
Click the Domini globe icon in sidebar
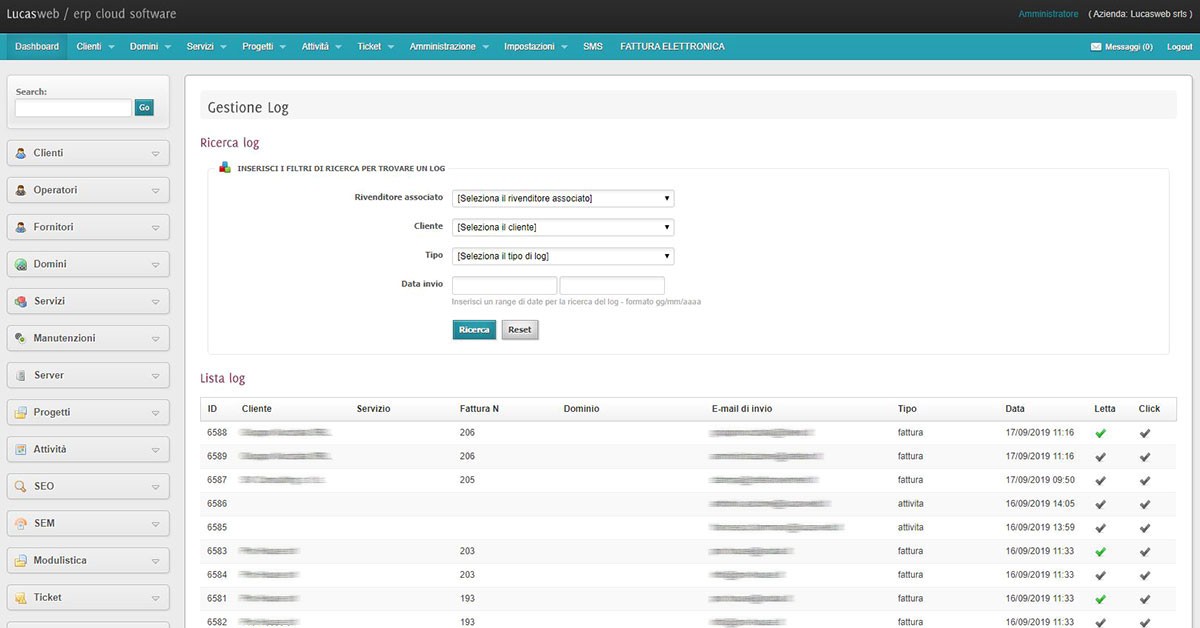coord(21,264)
